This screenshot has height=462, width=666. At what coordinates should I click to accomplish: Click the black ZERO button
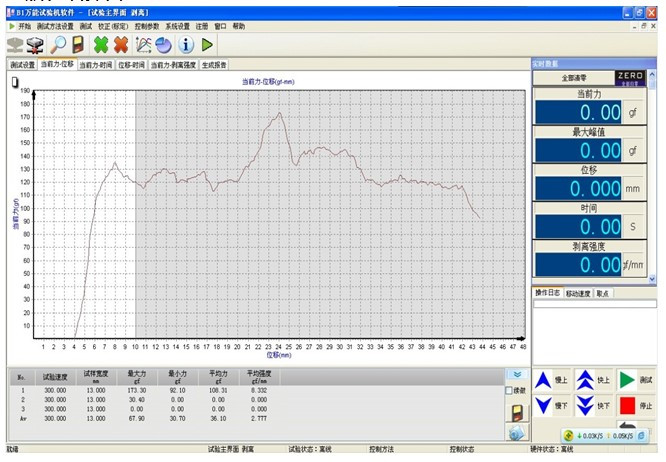click(630, 76)
